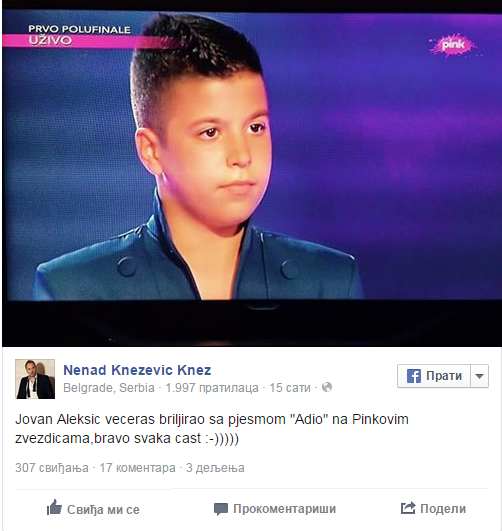This screenshot has height=531, width=502.
Task: Like the post with Свиђа ми се
Action: pyautogui.click(x=93, y=508)
